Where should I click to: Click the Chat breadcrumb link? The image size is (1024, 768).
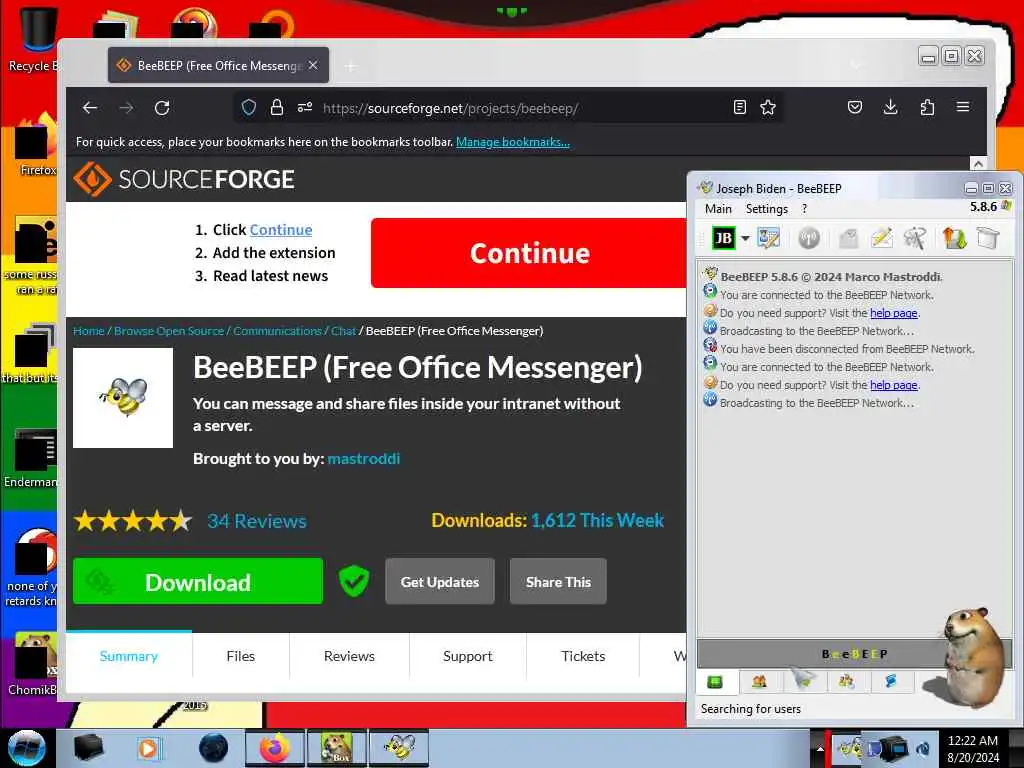pyautogui.click(x=344, y=331)
